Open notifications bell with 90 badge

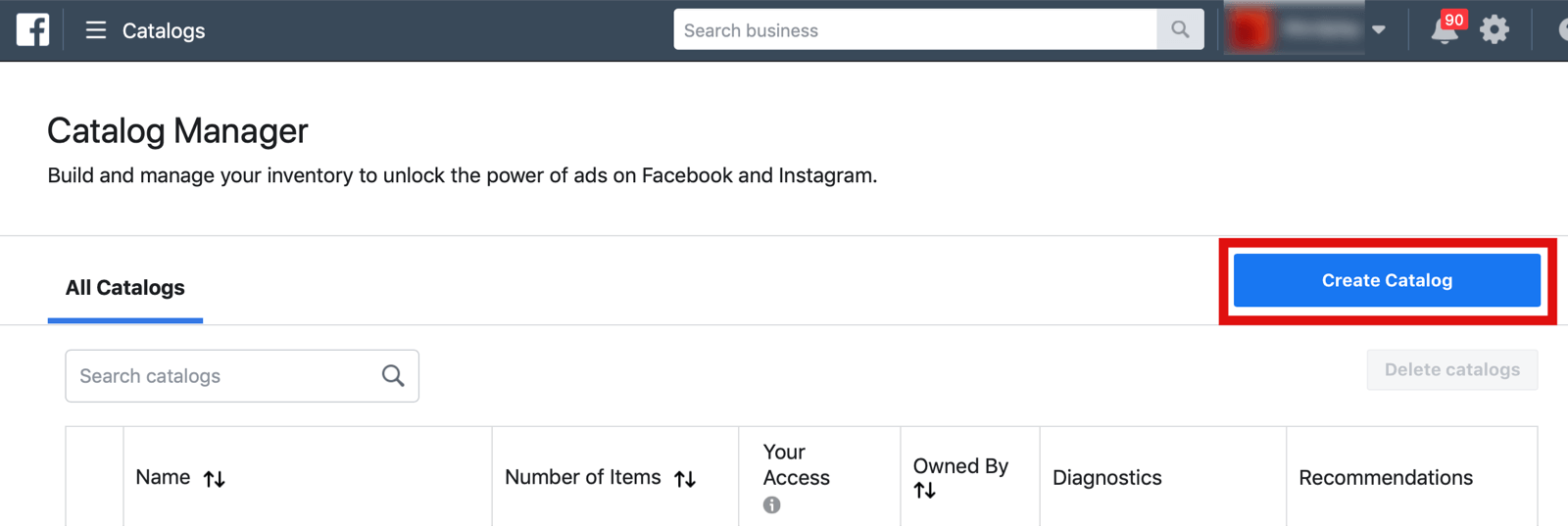1445,29
